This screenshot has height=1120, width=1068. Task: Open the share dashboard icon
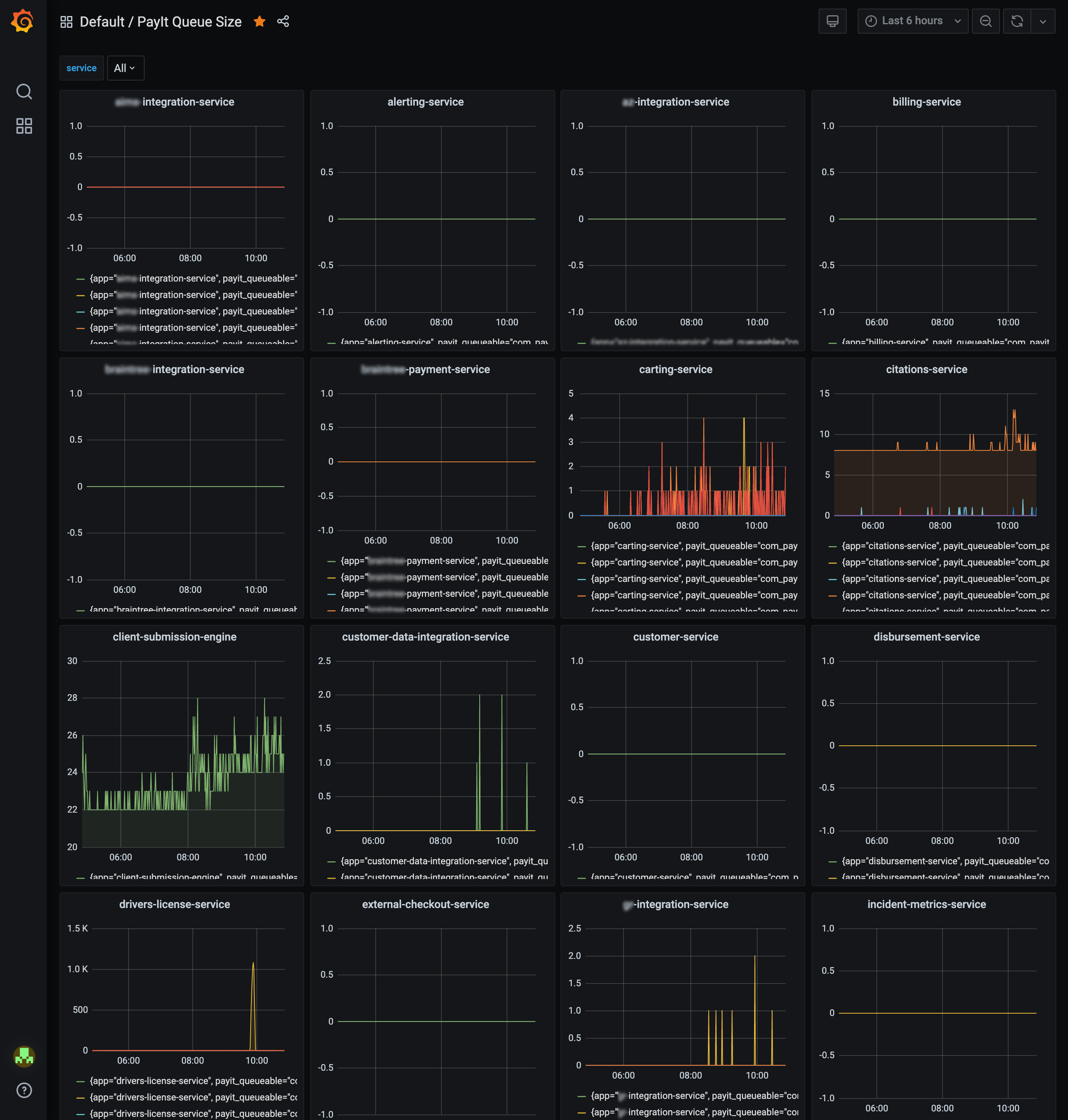click(x=283, y=21)
